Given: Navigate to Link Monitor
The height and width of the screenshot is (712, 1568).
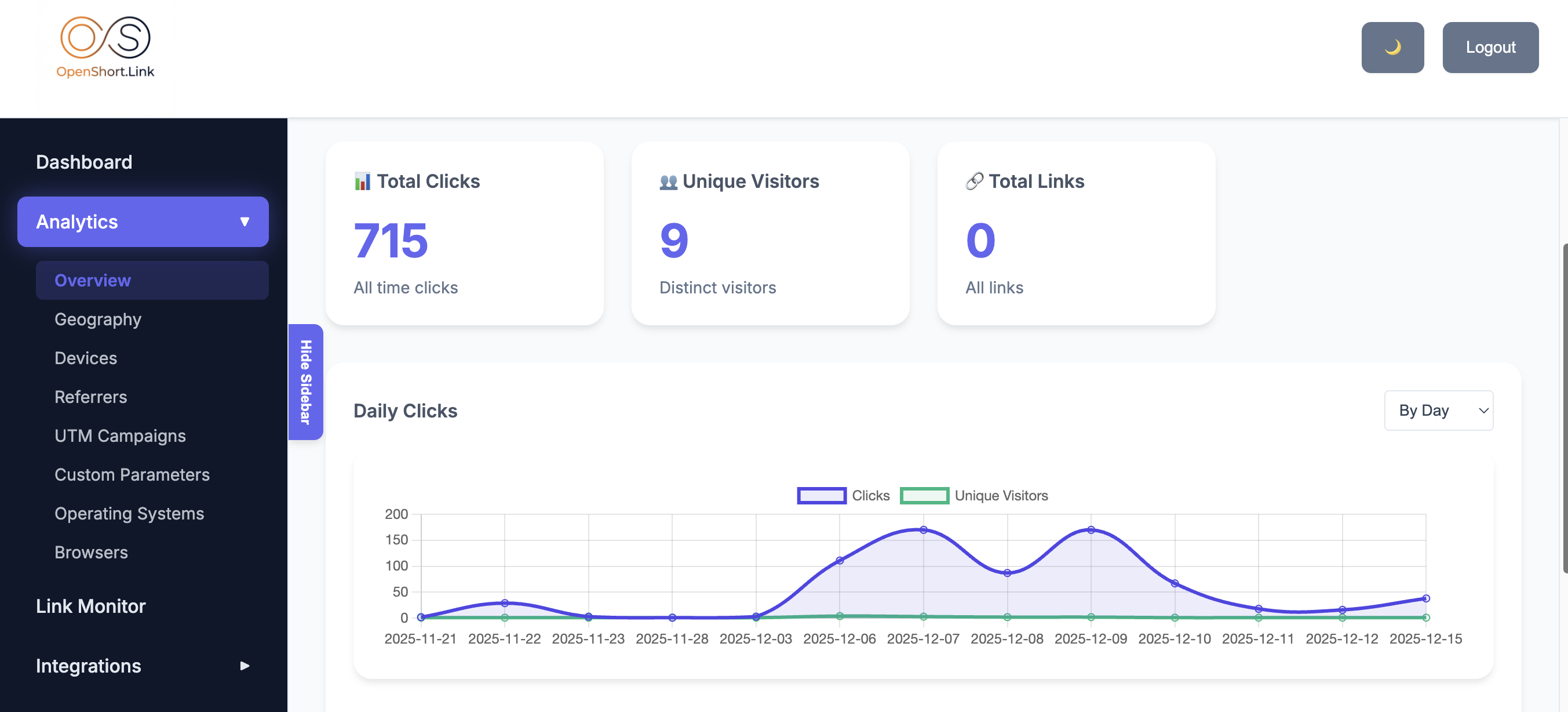Looking at the screenshot, I should pyautogui.click(x=92, y=605).
